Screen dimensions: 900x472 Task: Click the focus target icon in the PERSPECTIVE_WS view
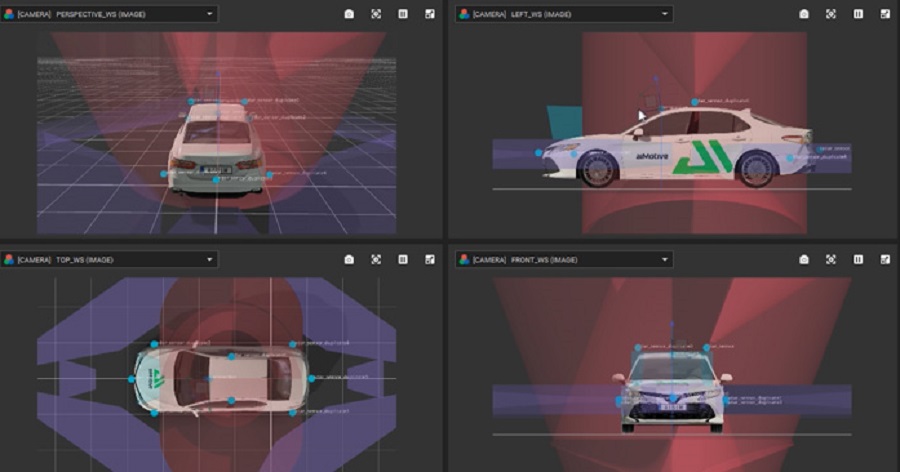[x=376, y=14]
